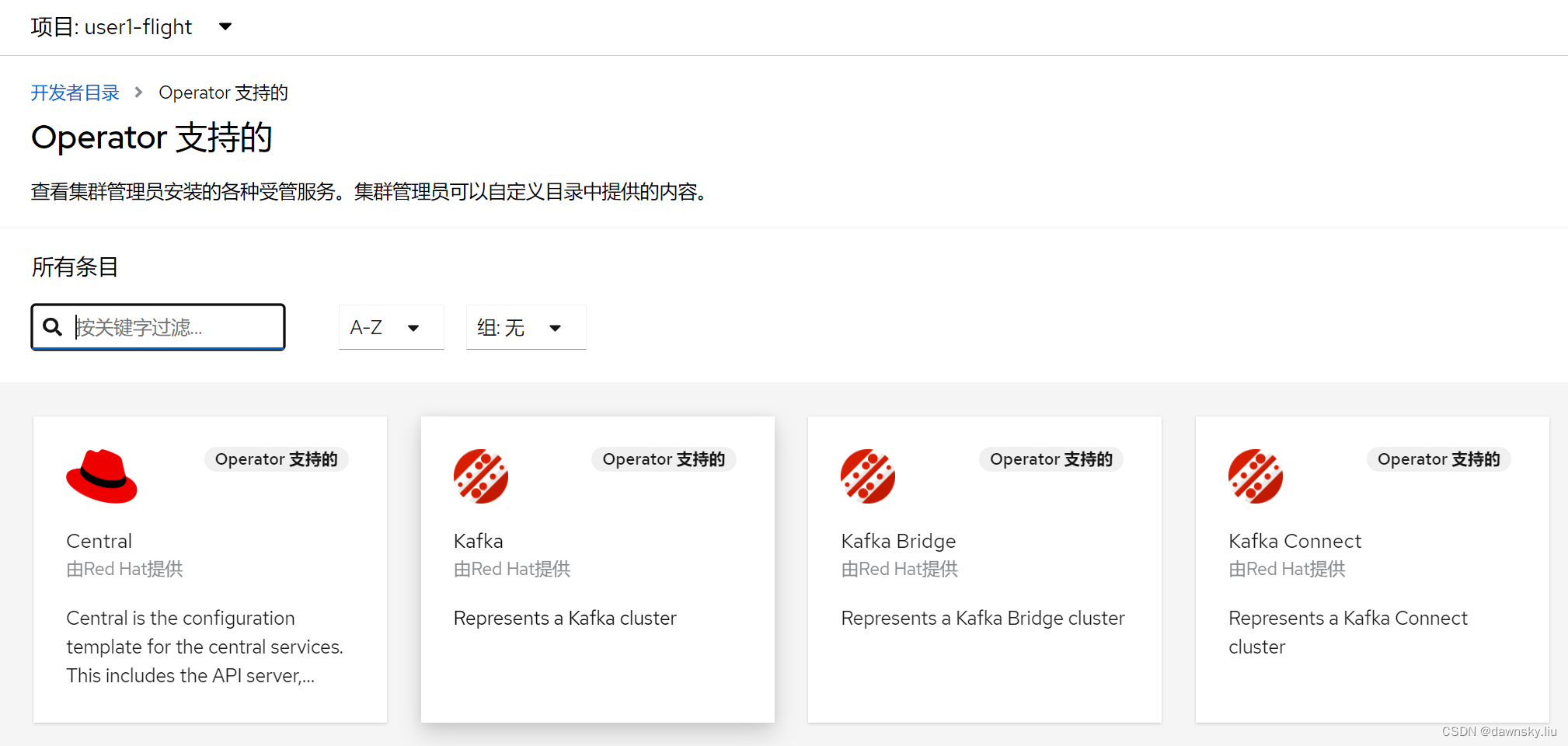The height and width of the screenshot is (746, 1568).
Task: Click the 所有条目 heading
Action: 75,267
